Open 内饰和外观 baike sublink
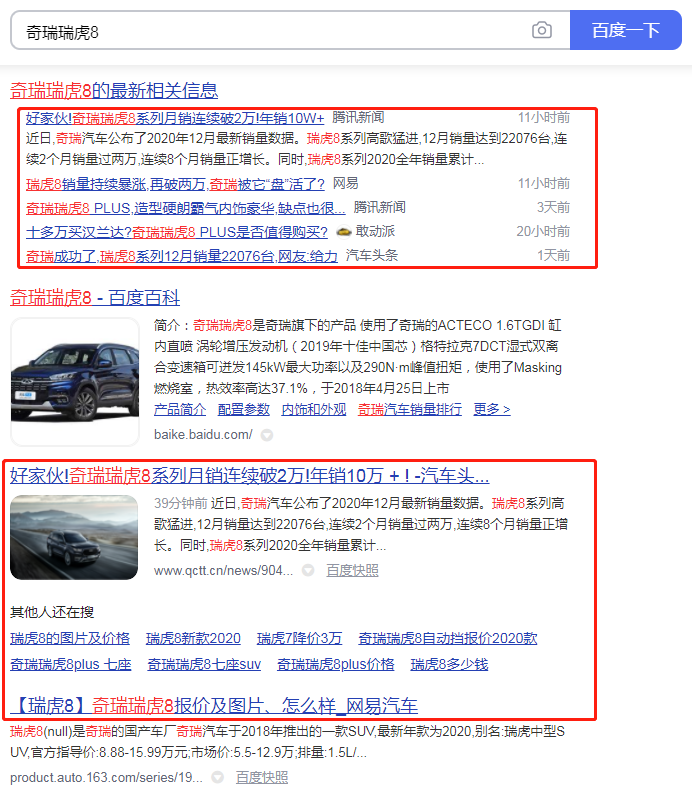The width and height of the screenshot is (692, 788). coord(314,410)
